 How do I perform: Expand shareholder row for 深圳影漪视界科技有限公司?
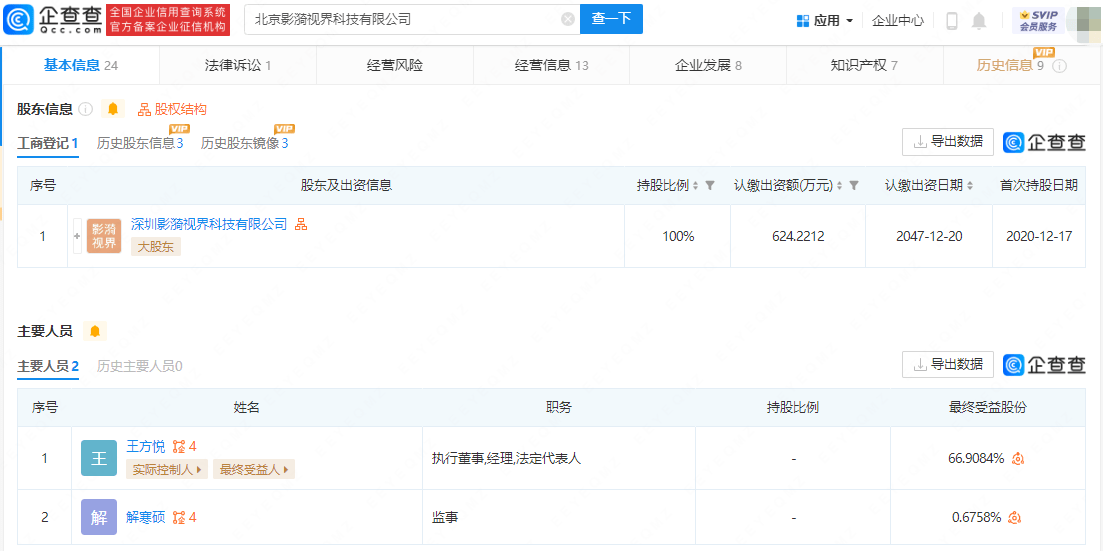(x=77, y=236)
